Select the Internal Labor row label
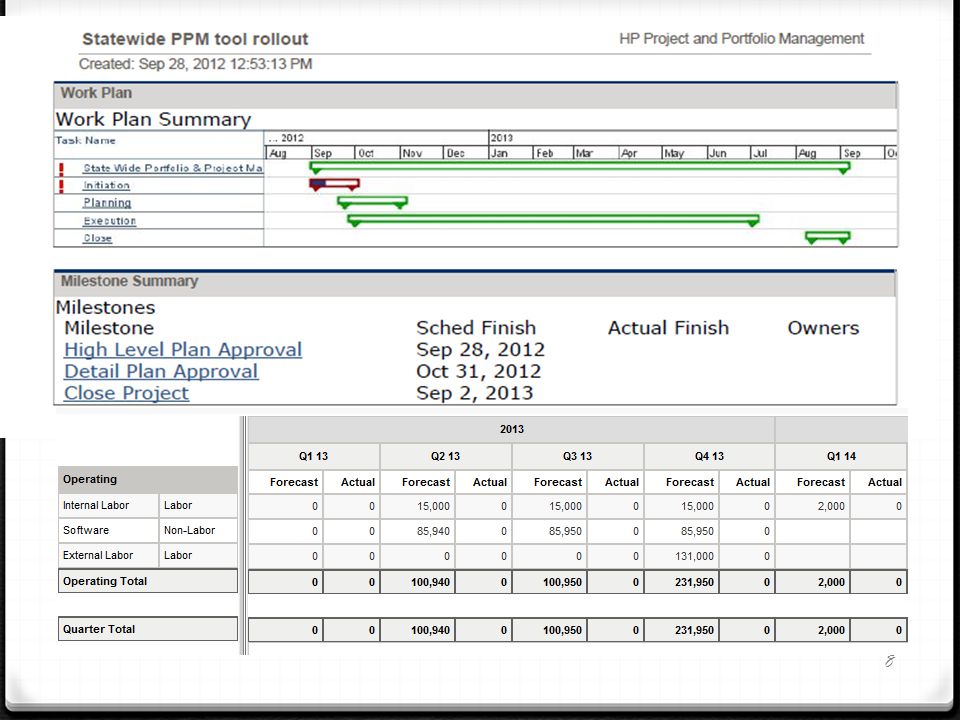 pos(108,506)
